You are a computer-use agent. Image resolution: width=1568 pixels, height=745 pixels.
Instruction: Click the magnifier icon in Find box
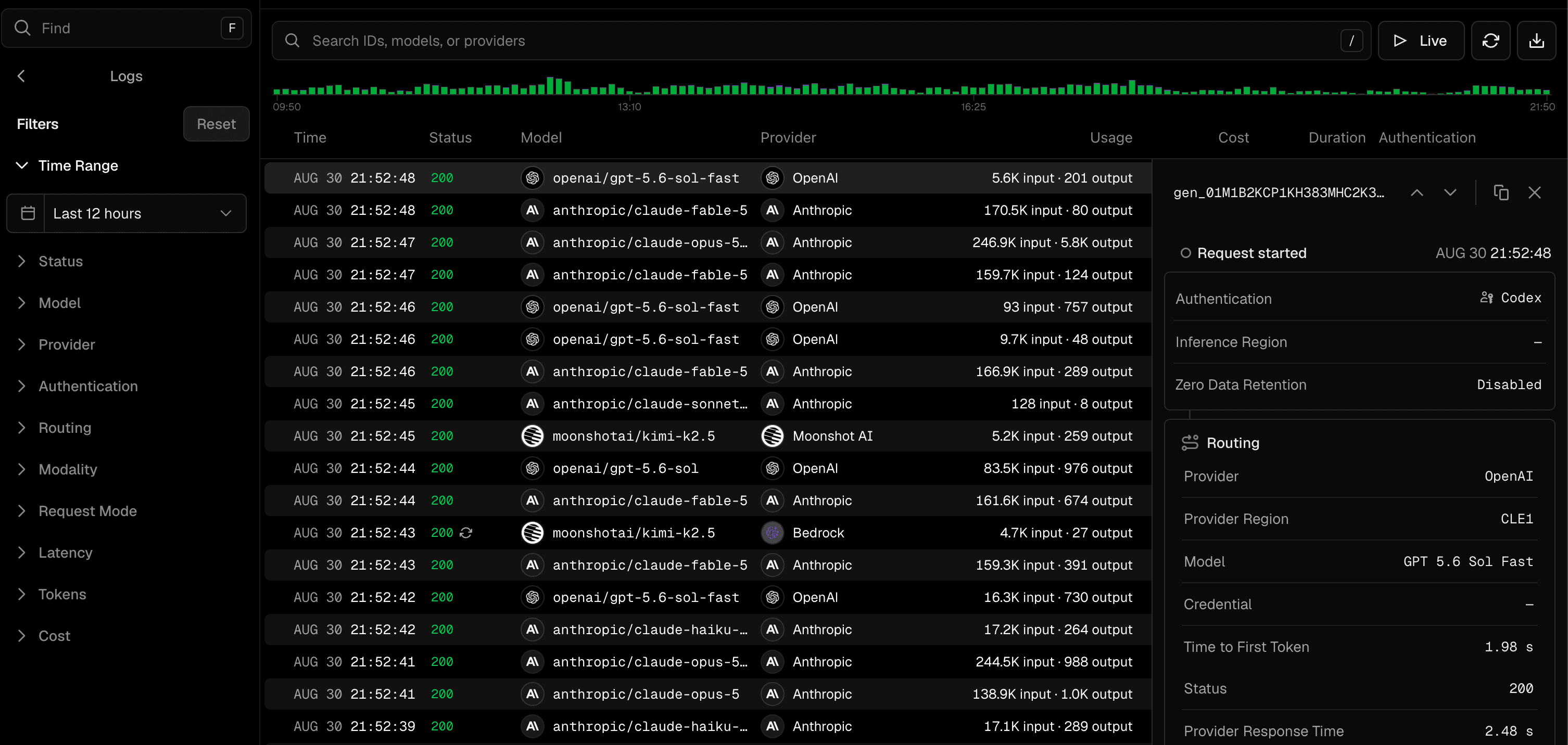click(22, 28)
